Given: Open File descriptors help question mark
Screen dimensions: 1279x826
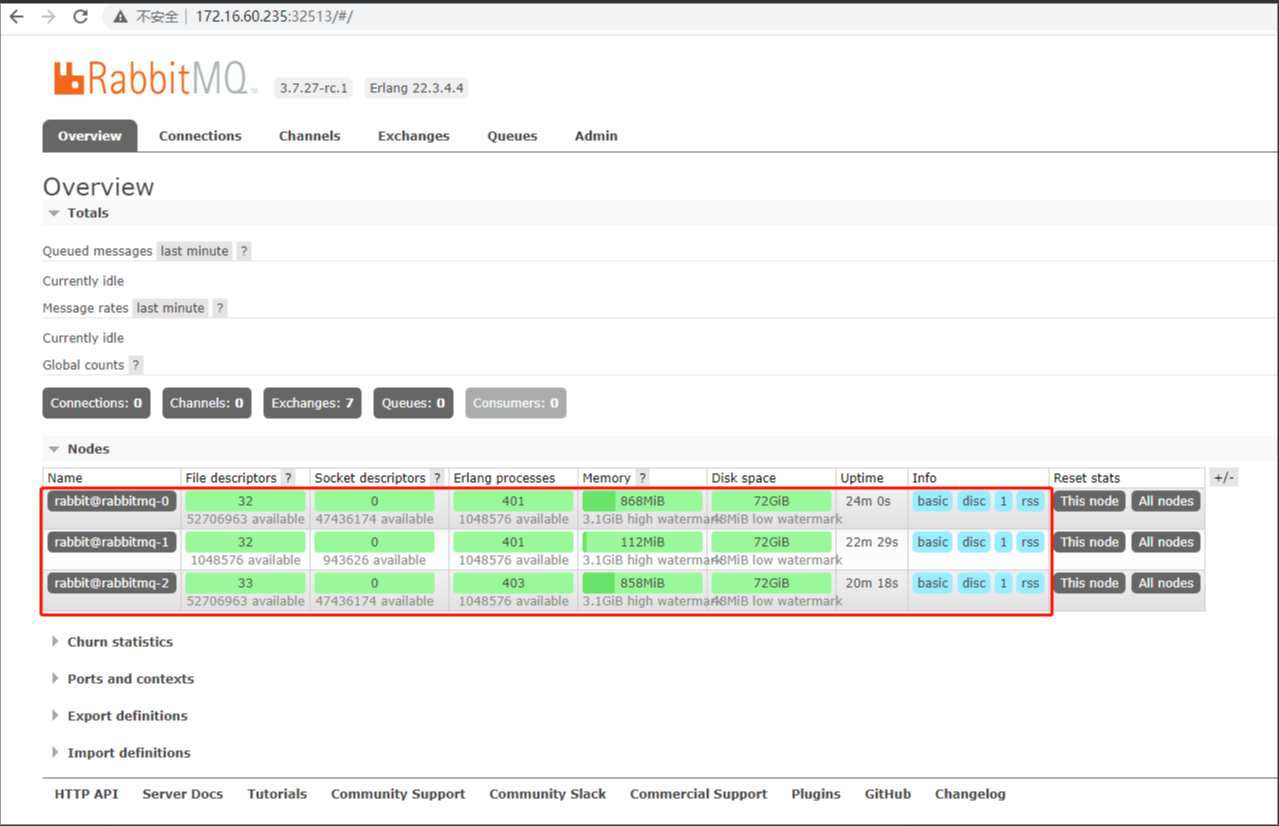Looking at the screenshot, I should (288, 478).
